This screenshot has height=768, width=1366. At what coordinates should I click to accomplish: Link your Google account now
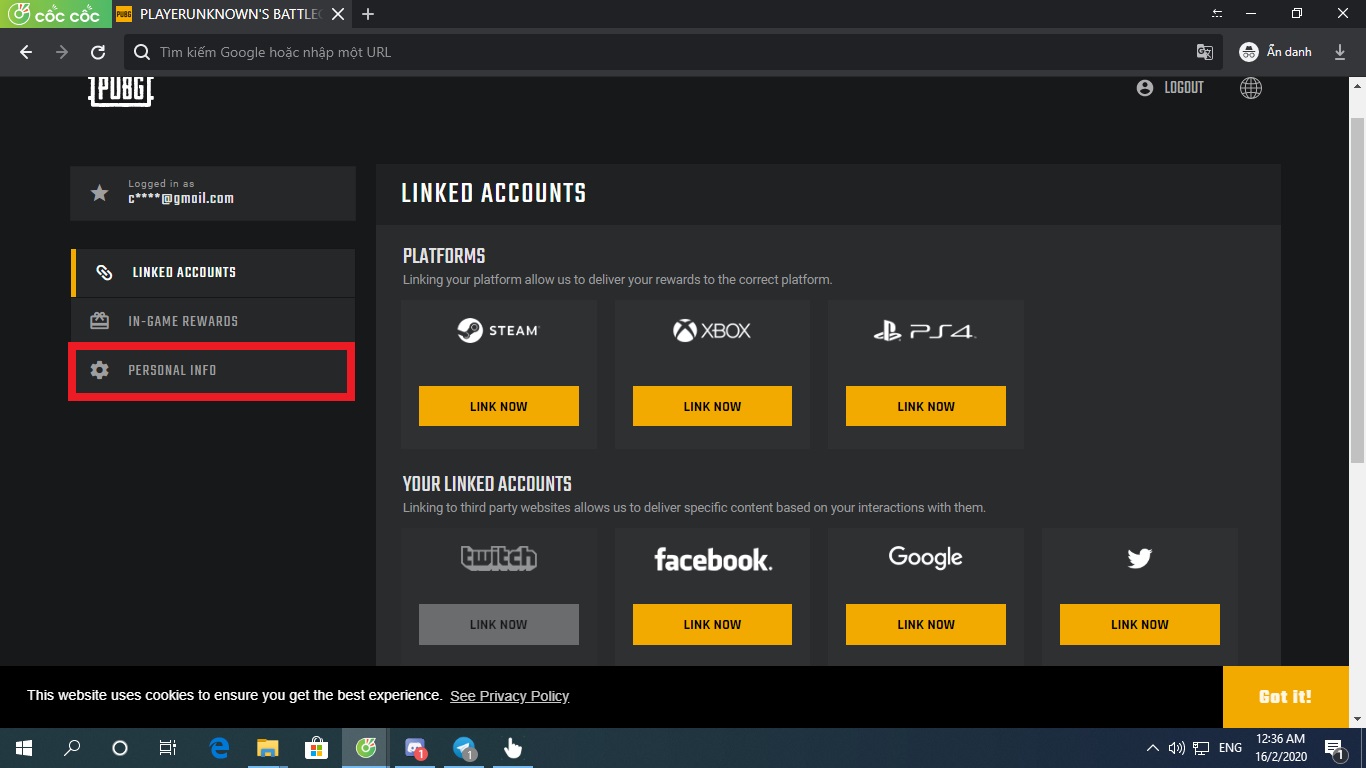pos(926,625)
